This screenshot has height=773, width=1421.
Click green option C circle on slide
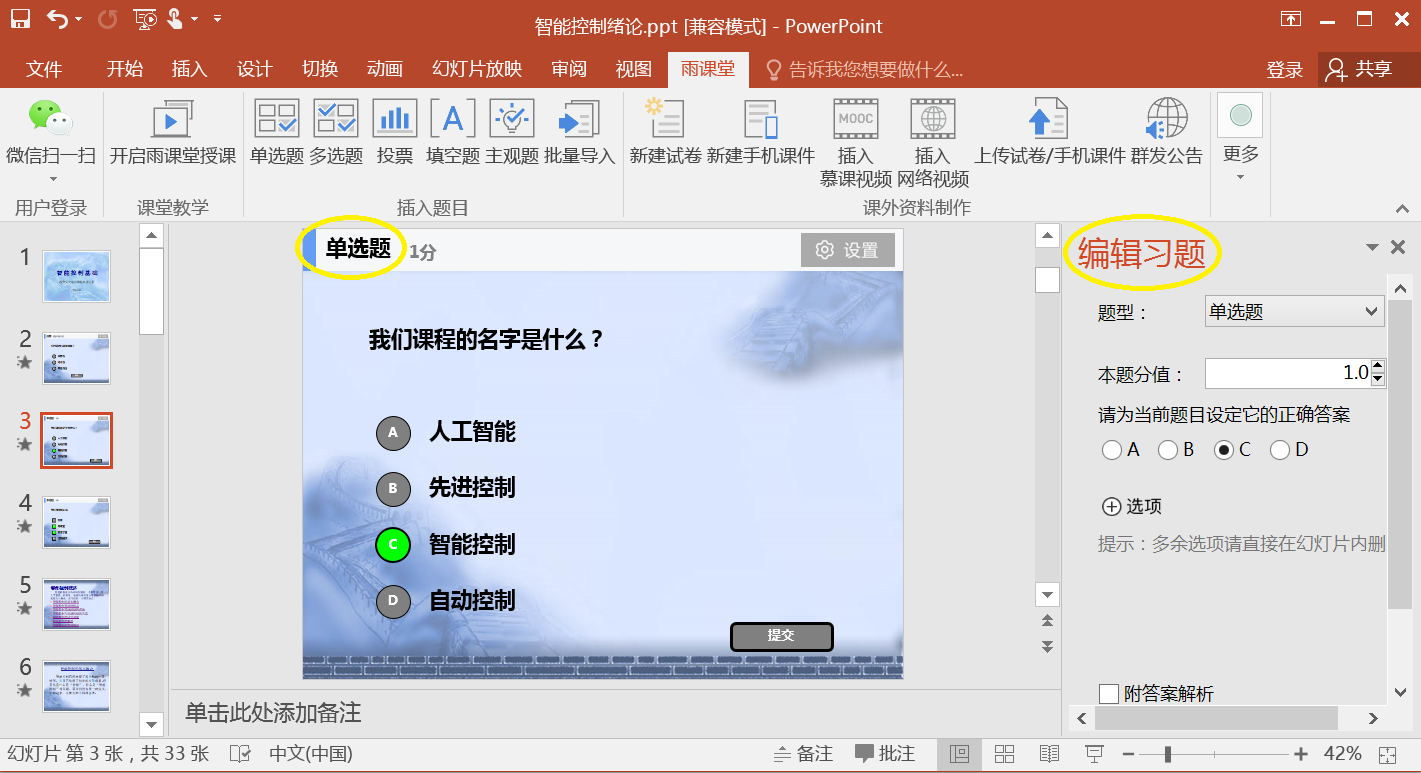[x=393, y=544]
